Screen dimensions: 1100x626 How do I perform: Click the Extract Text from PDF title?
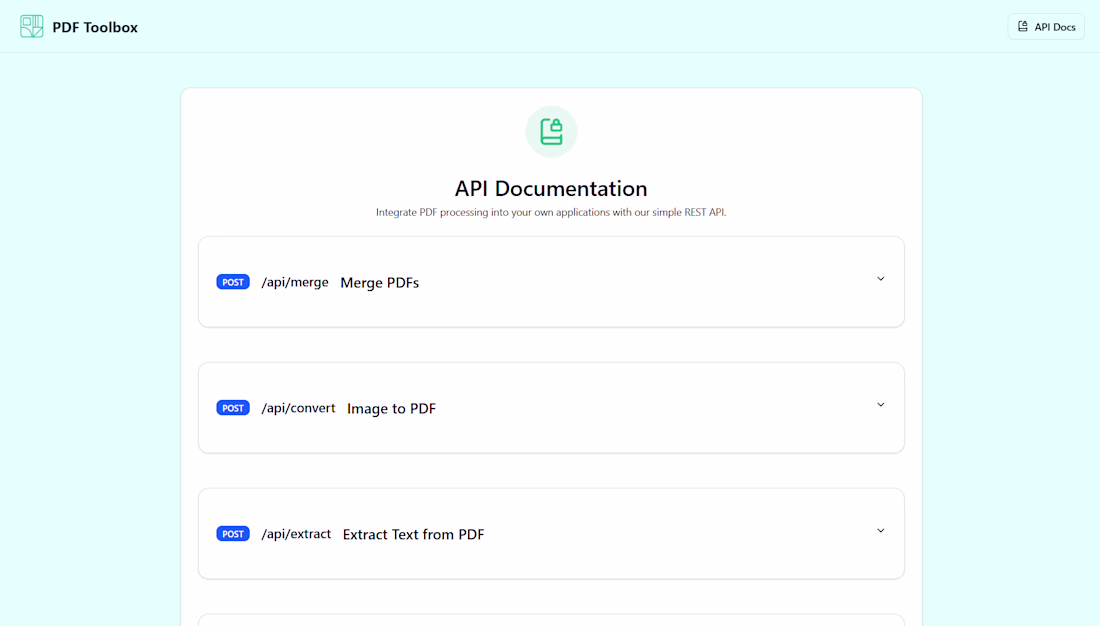coord(413,534)
